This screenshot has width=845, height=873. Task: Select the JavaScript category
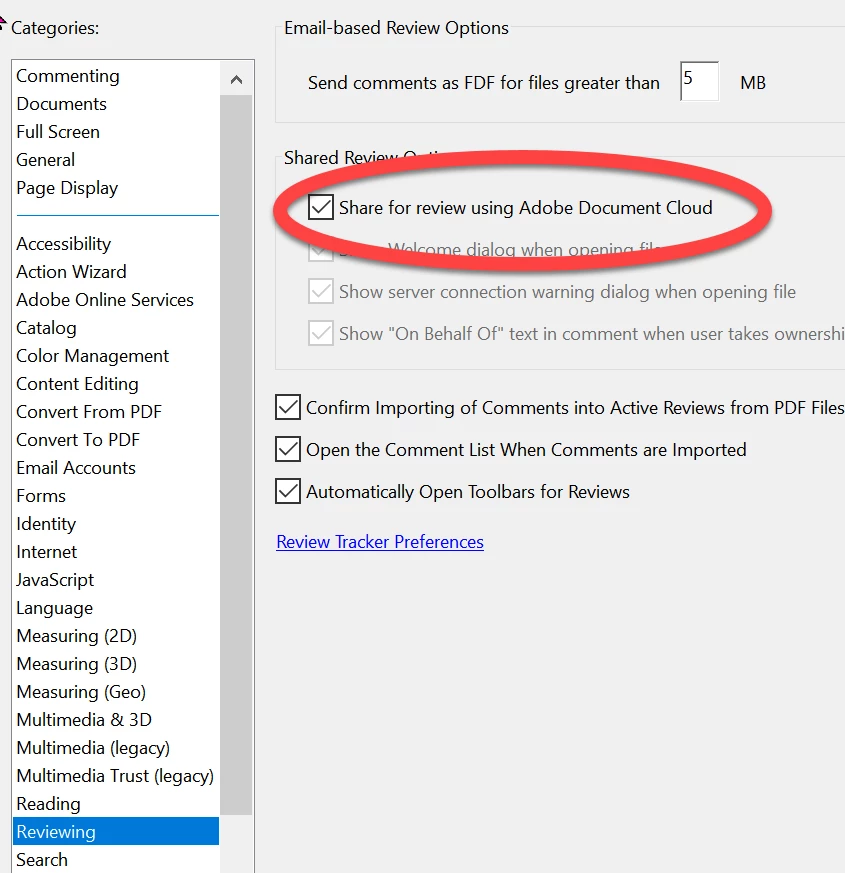pos(55,580)
